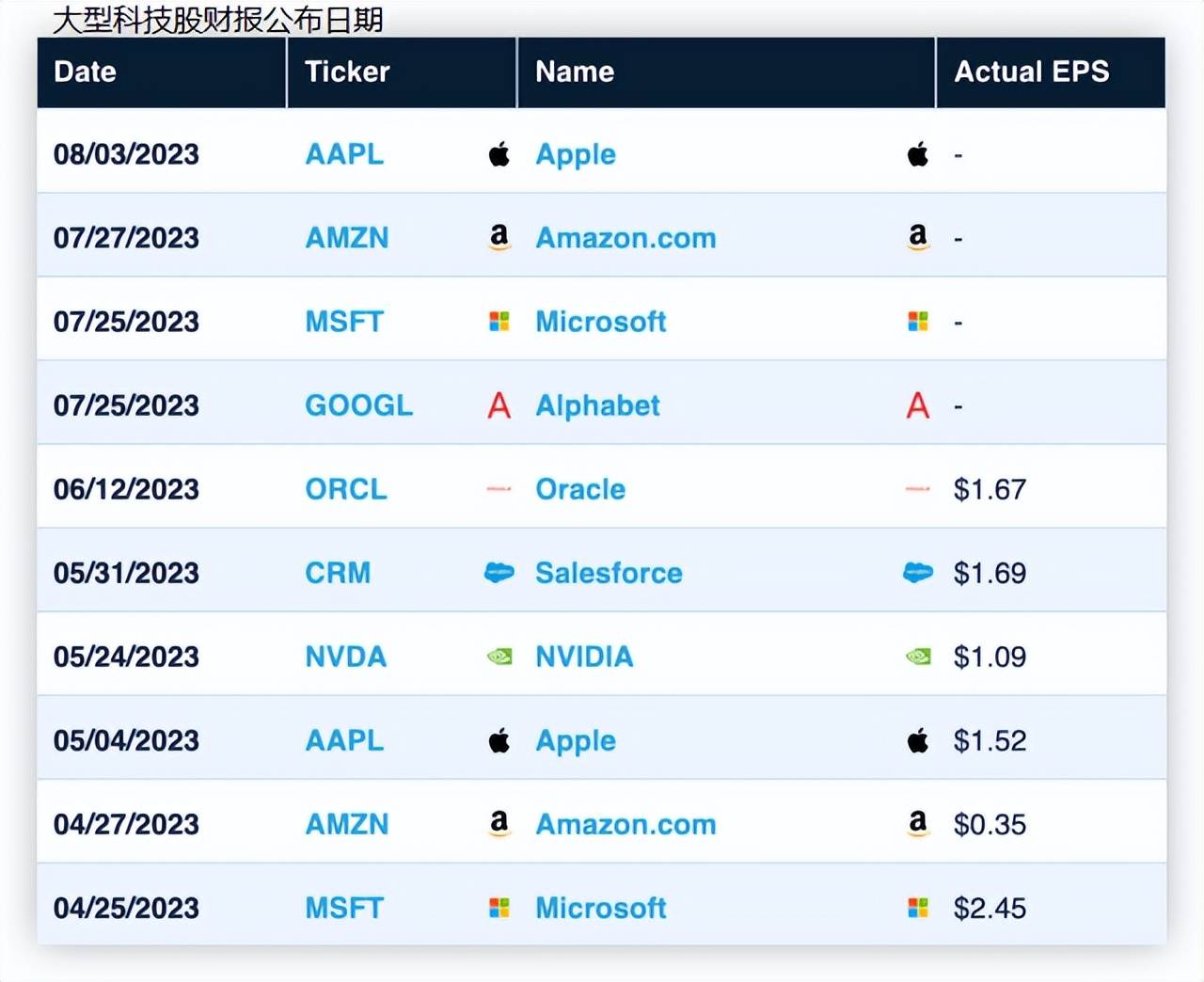1204x982 pixels.
Task: Open the ORCL ticker link
Action: pyautogui.click(x=345, y=489)
